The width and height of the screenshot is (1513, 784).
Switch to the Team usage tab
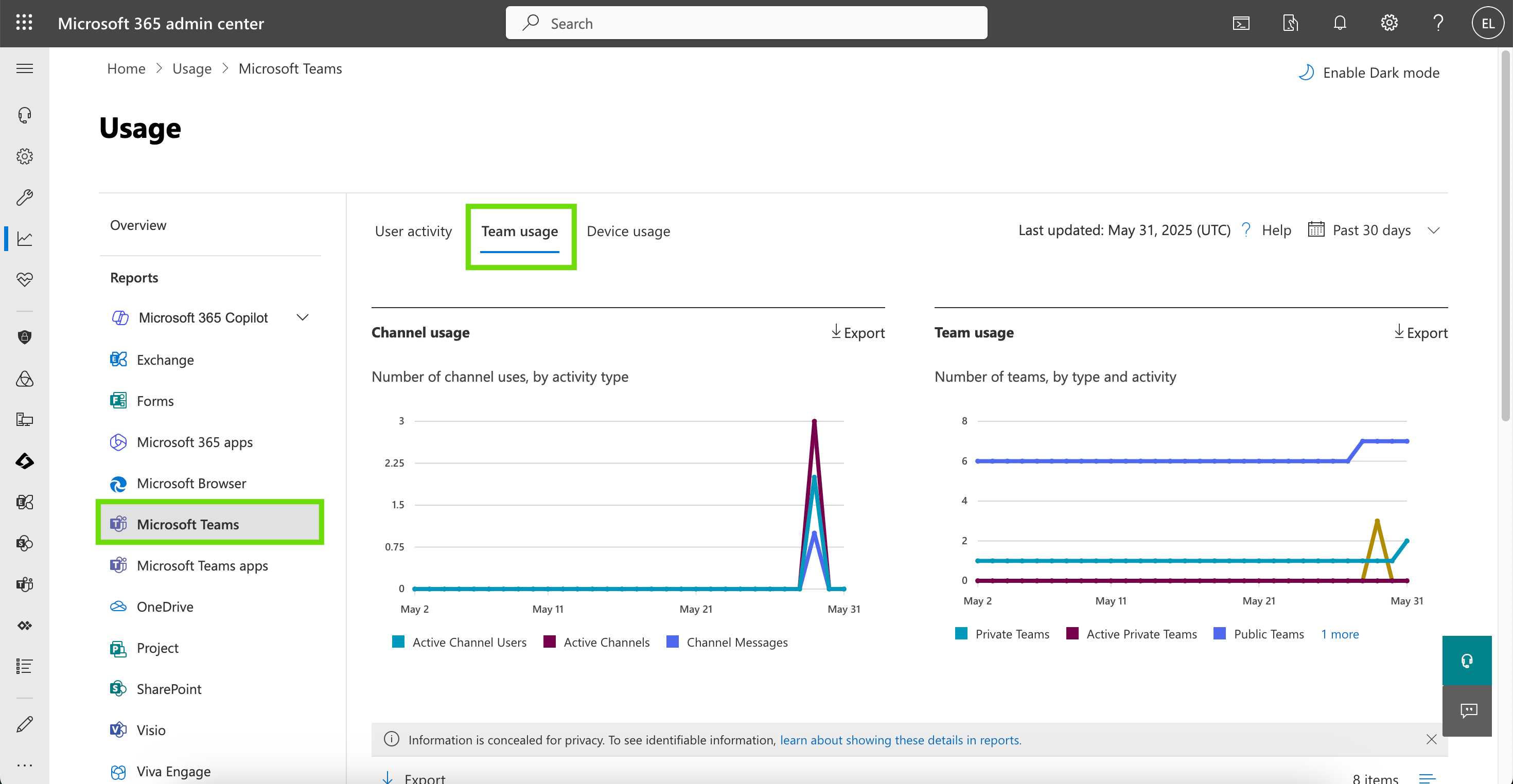click(519, 231)
